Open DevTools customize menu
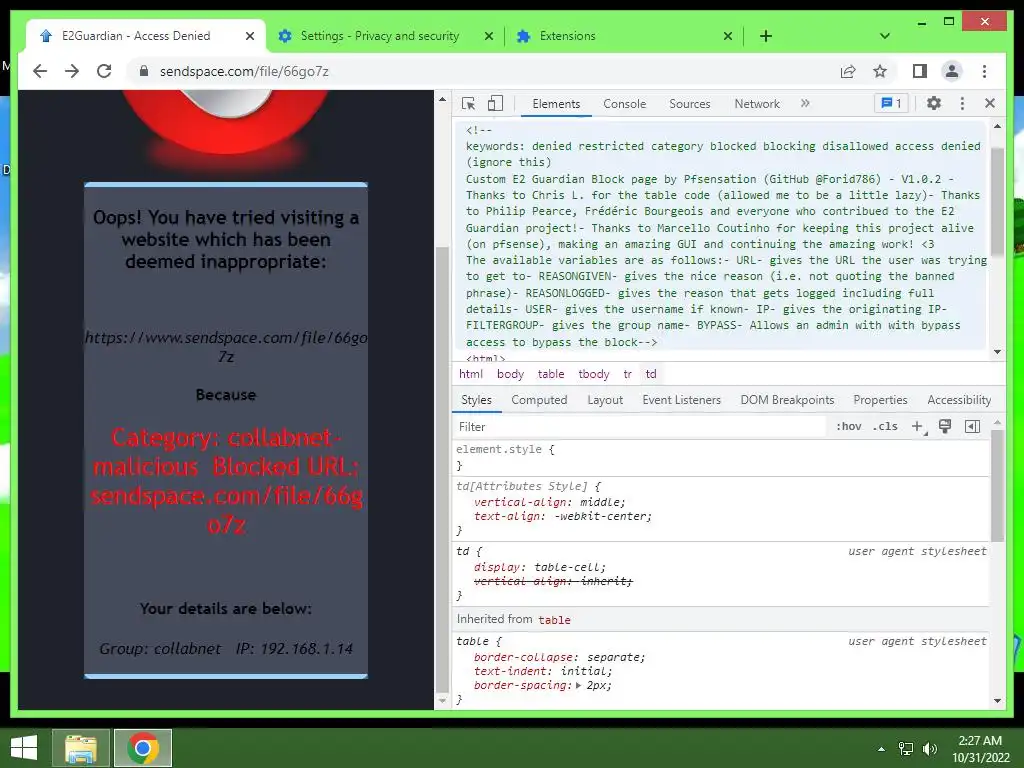This screenshot has width=1024, height=768. pos(962,103)
